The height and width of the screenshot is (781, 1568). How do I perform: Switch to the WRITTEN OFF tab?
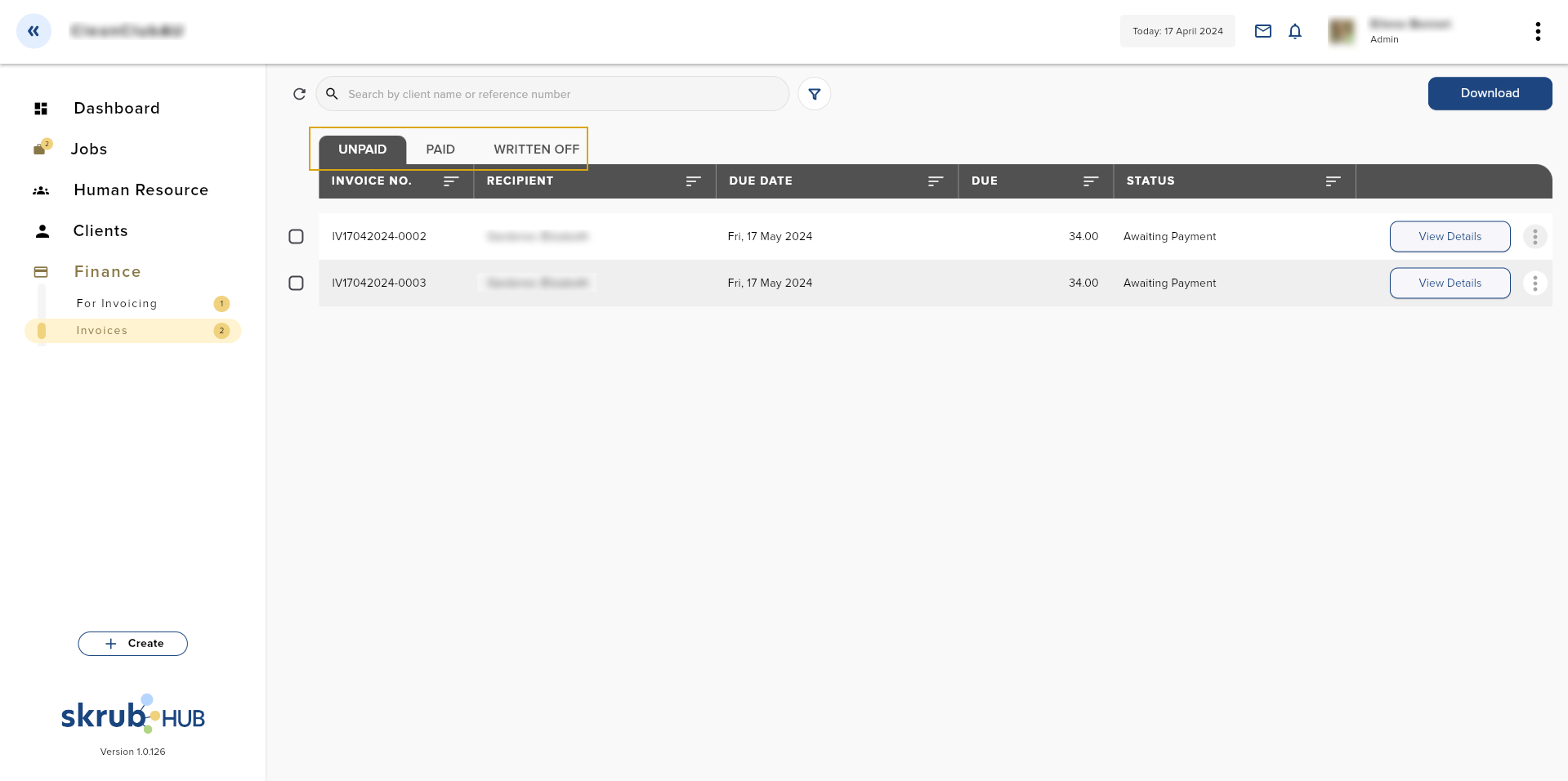tap(535, 149)
